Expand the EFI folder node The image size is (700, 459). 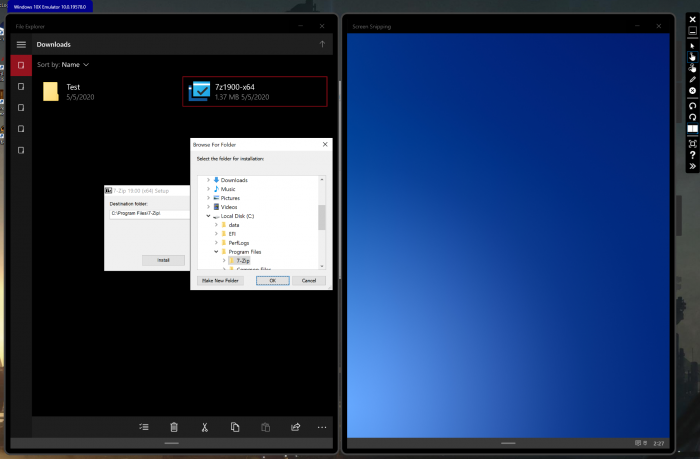[216, 234]
